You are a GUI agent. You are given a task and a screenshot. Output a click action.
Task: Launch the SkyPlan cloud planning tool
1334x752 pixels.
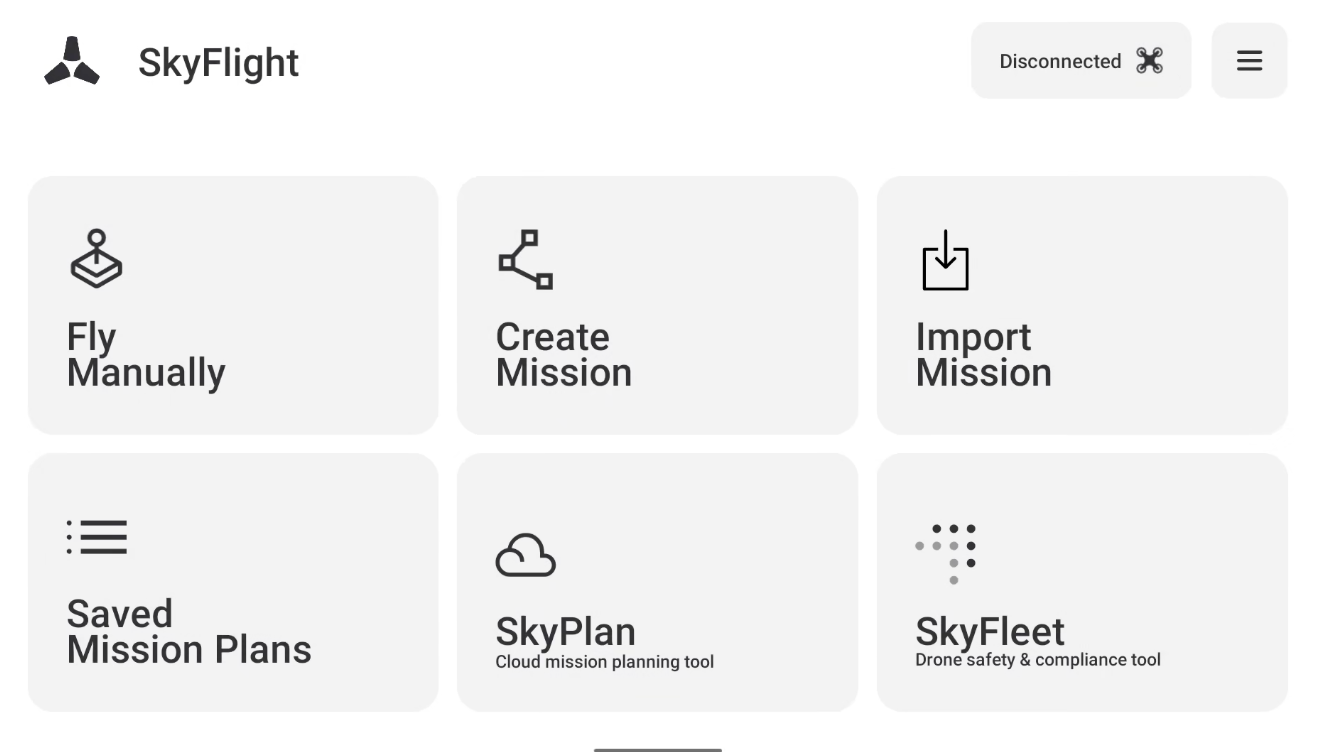(658, 580)
